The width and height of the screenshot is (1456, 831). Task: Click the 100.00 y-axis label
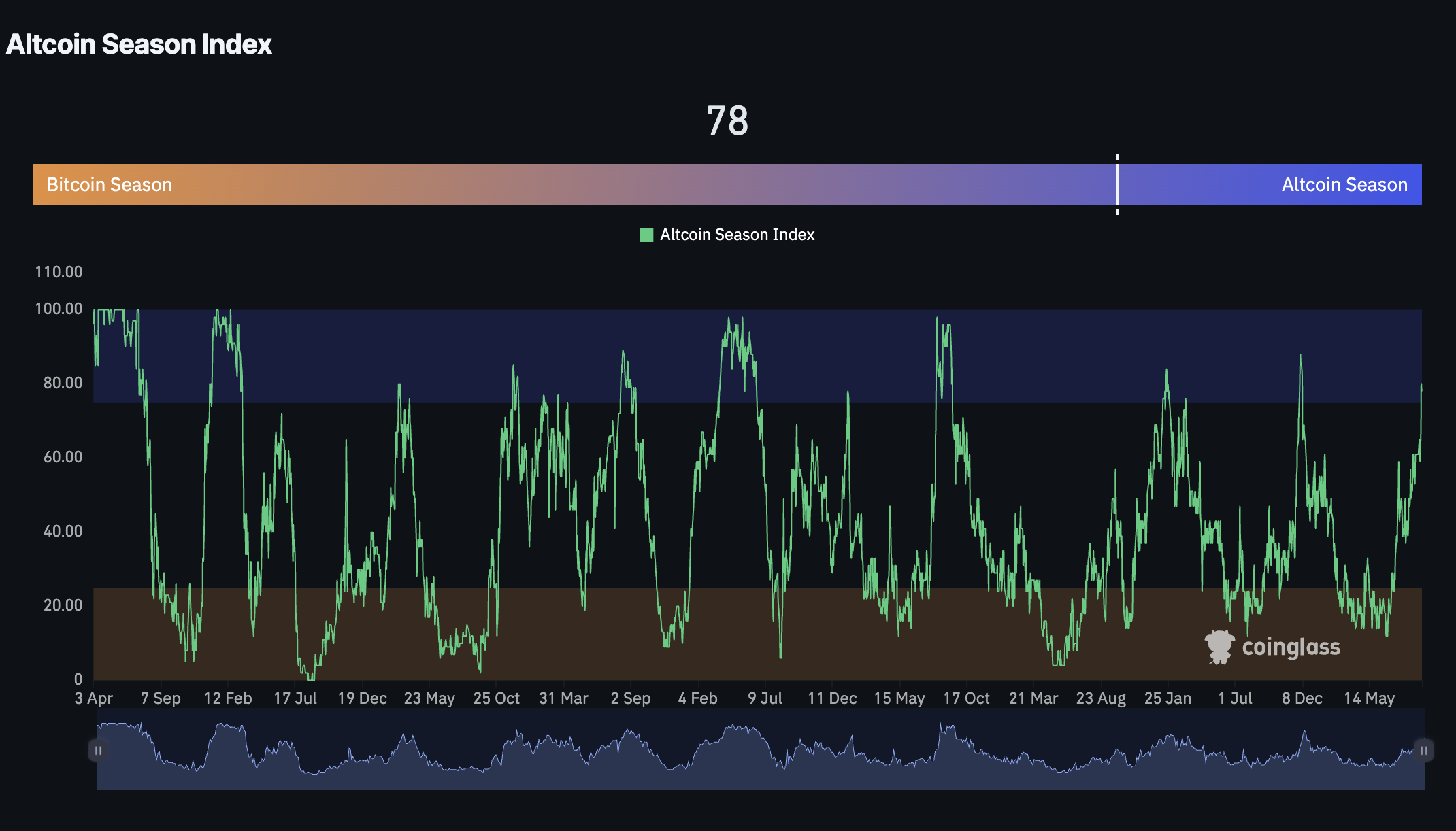59,309
